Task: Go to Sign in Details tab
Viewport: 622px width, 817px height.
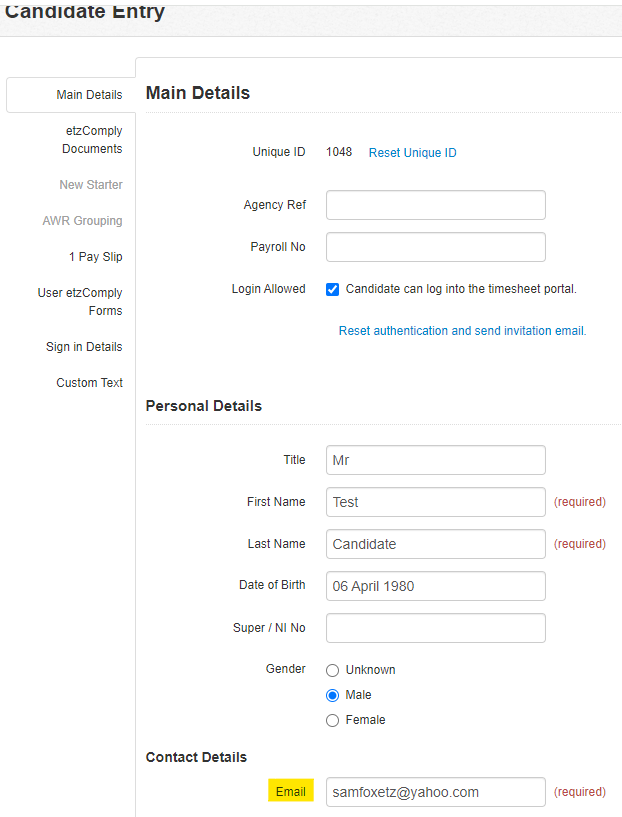Action: [x=84, y=347]
